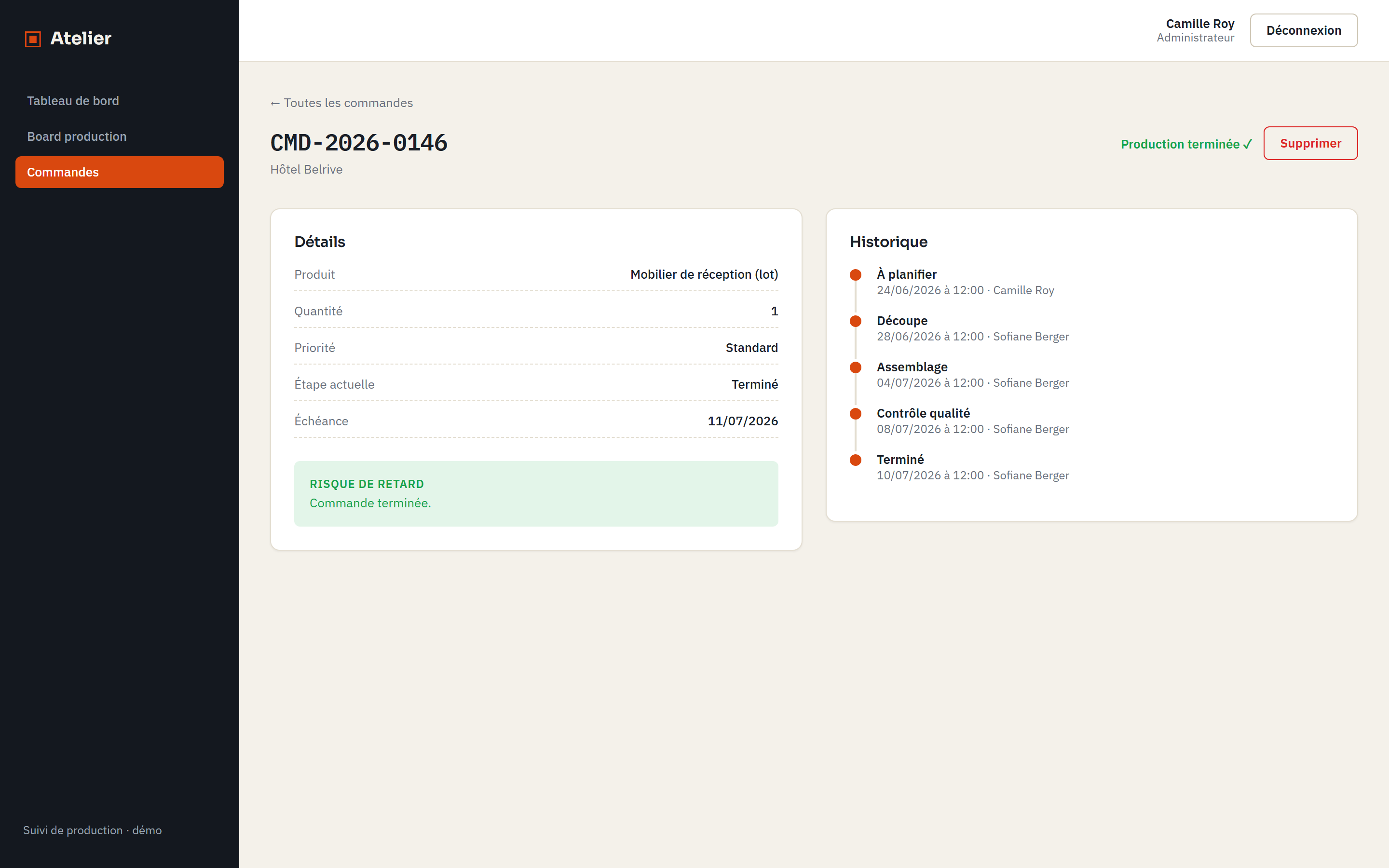This screenshot has width=1389, height=868.
Task: Click the 08/07/2026 Sofiane Berger entry
Action: click(x=972, y=429)
